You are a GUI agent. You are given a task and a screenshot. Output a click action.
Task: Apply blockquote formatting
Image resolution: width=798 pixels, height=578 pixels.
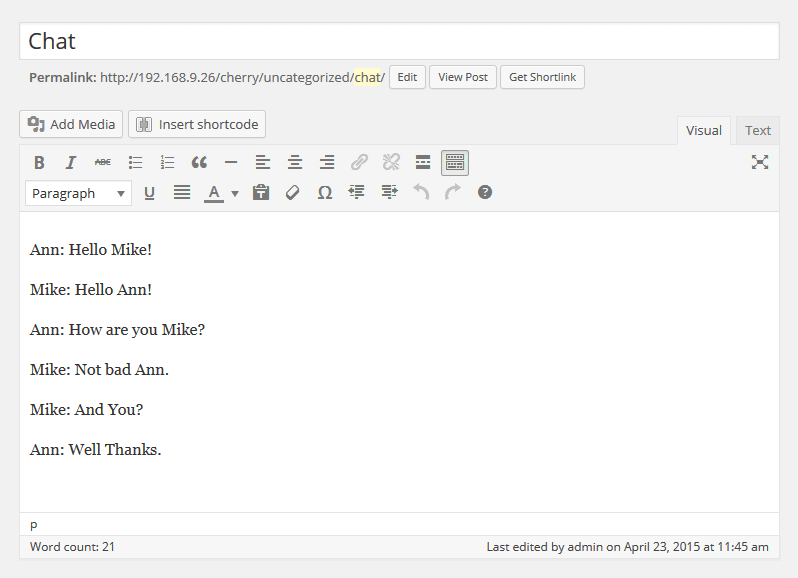(199, 162)
